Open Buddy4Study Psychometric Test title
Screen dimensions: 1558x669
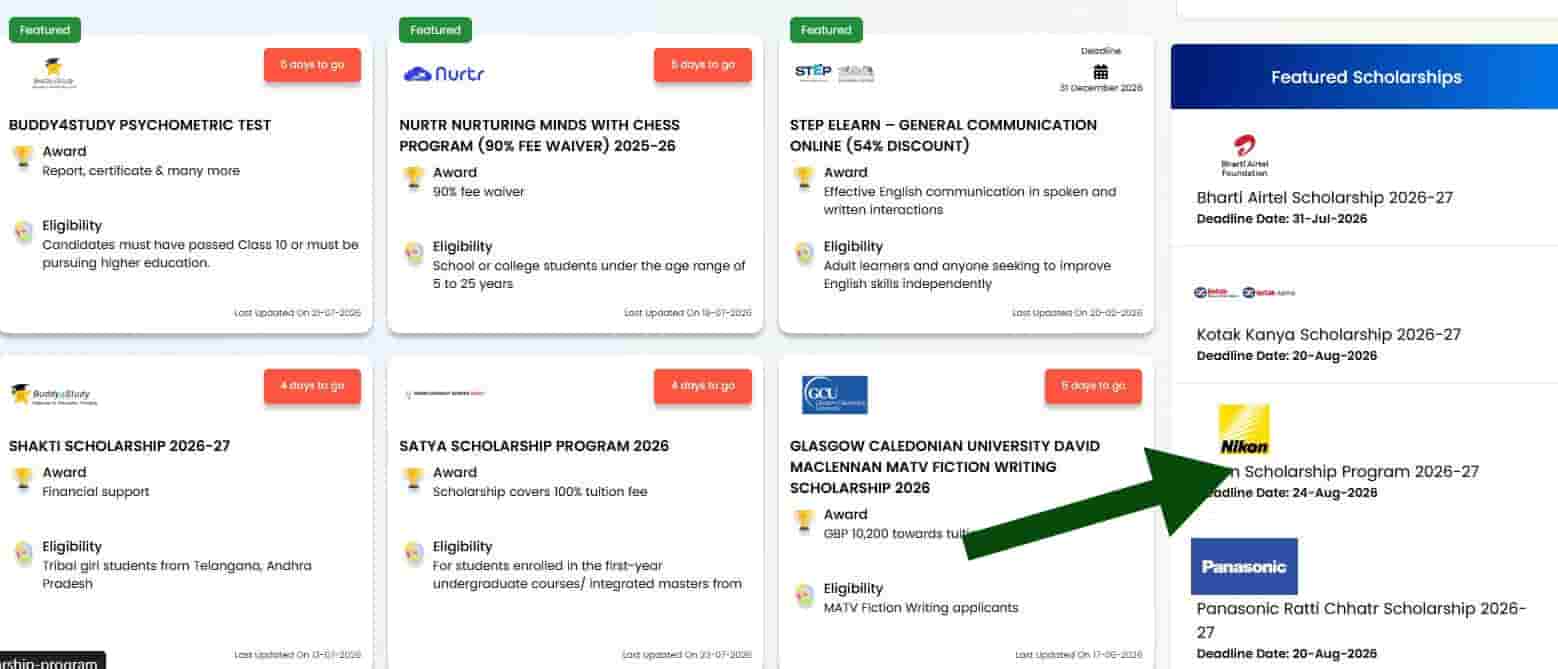tap(140, 125)
